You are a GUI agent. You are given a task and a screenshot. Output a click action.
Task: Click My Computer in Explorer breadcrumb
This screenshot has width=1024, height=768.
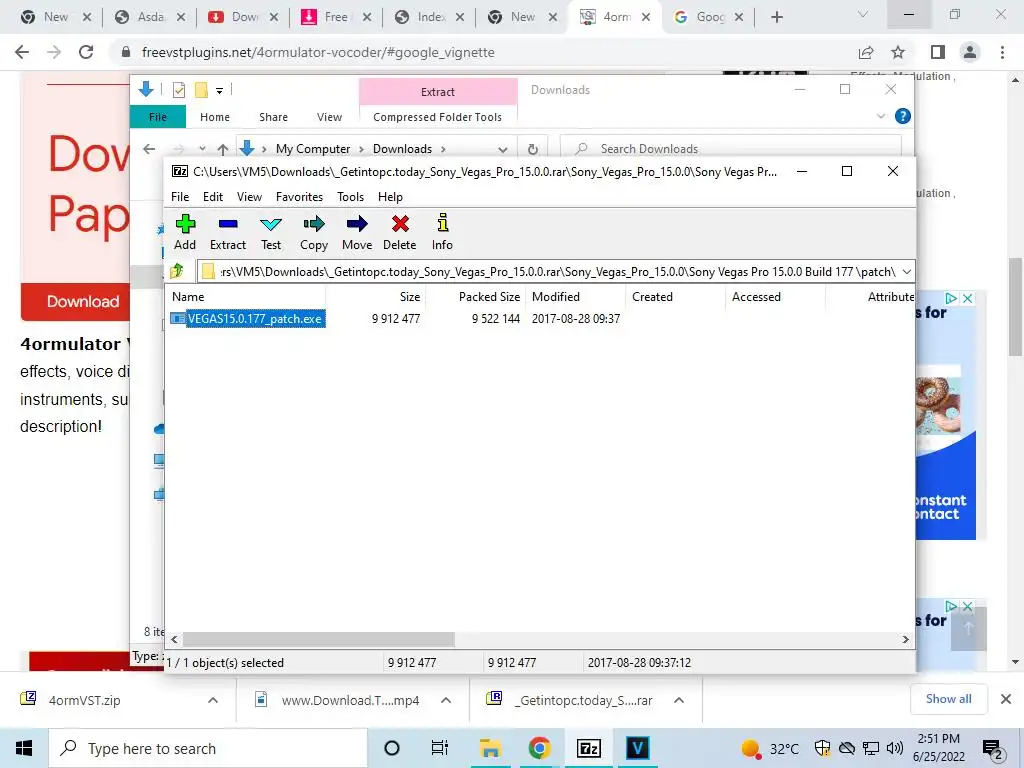(313, 149)
